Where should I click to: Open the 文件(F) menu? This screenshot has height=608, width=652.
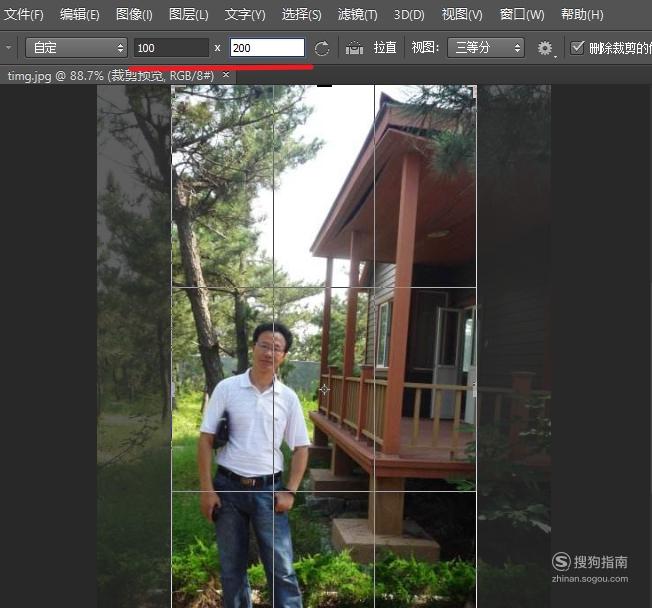(24, 15)
